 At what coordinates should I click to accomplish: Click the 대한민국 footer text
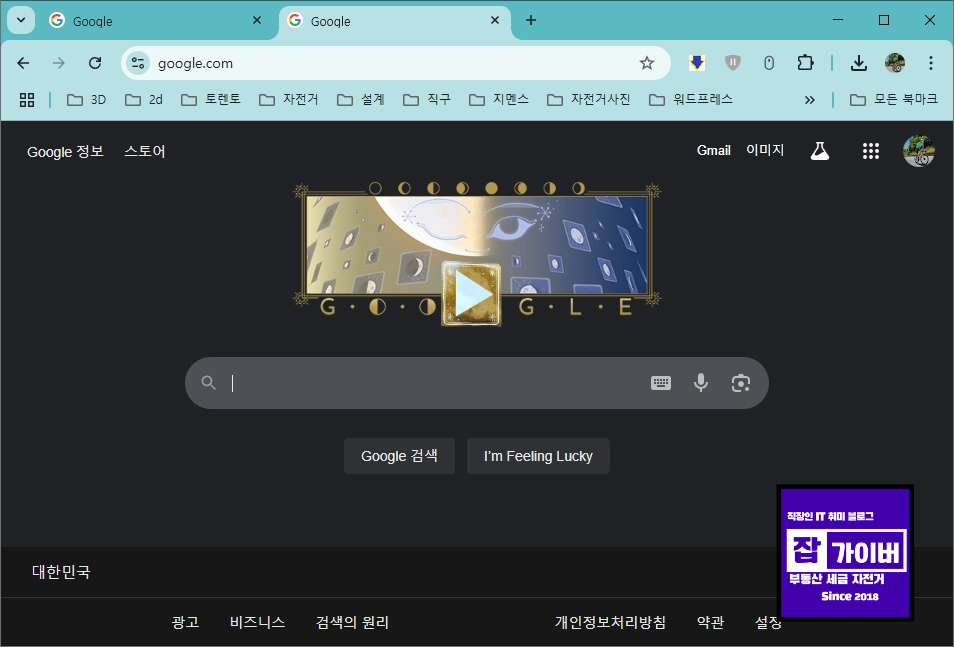(61, 572)
